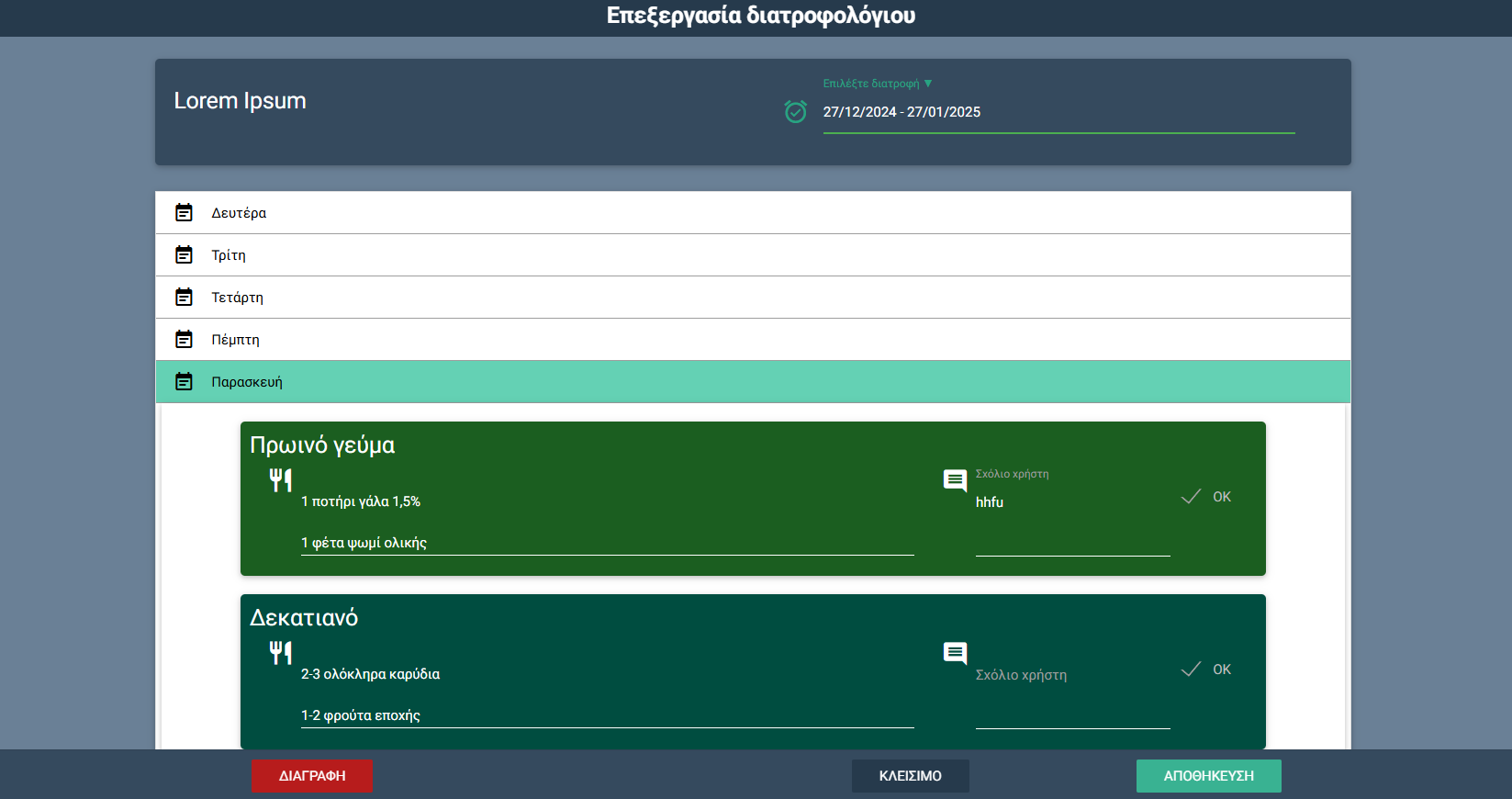Select the 27/12/2024 - 27/01/2025 diet period
1512x799 pixels.
point(1058,112)
